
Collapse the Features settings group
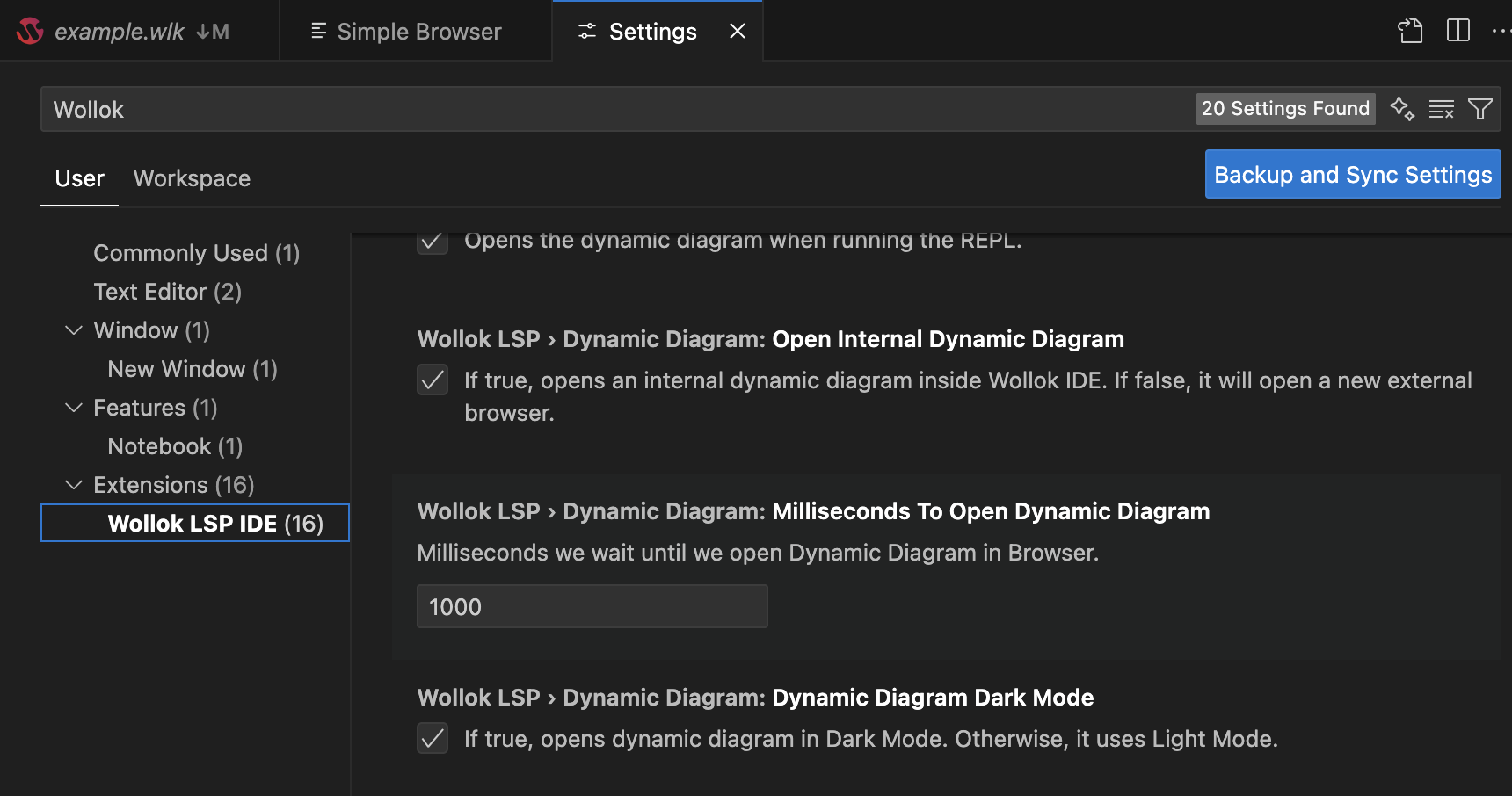[x=74, y=408]
